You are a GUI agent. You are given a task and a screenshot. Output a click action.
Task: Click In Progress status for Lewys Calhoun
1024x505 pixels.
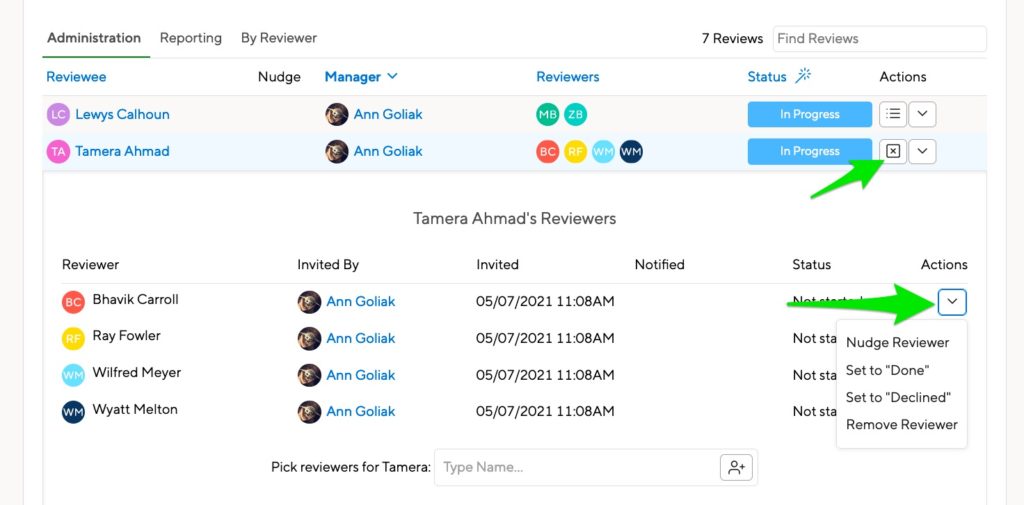(810, 114)
